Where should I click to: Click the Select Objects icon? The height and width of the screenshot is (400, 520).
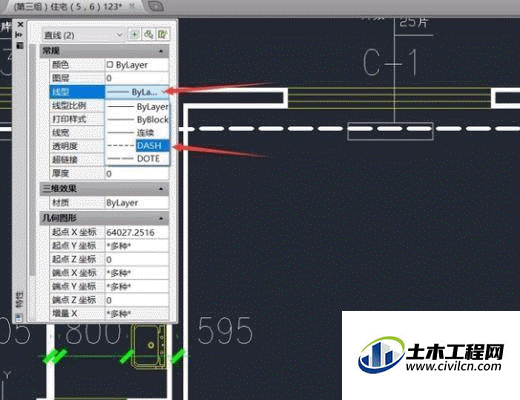pyautogui.click(x=149, y=34)
